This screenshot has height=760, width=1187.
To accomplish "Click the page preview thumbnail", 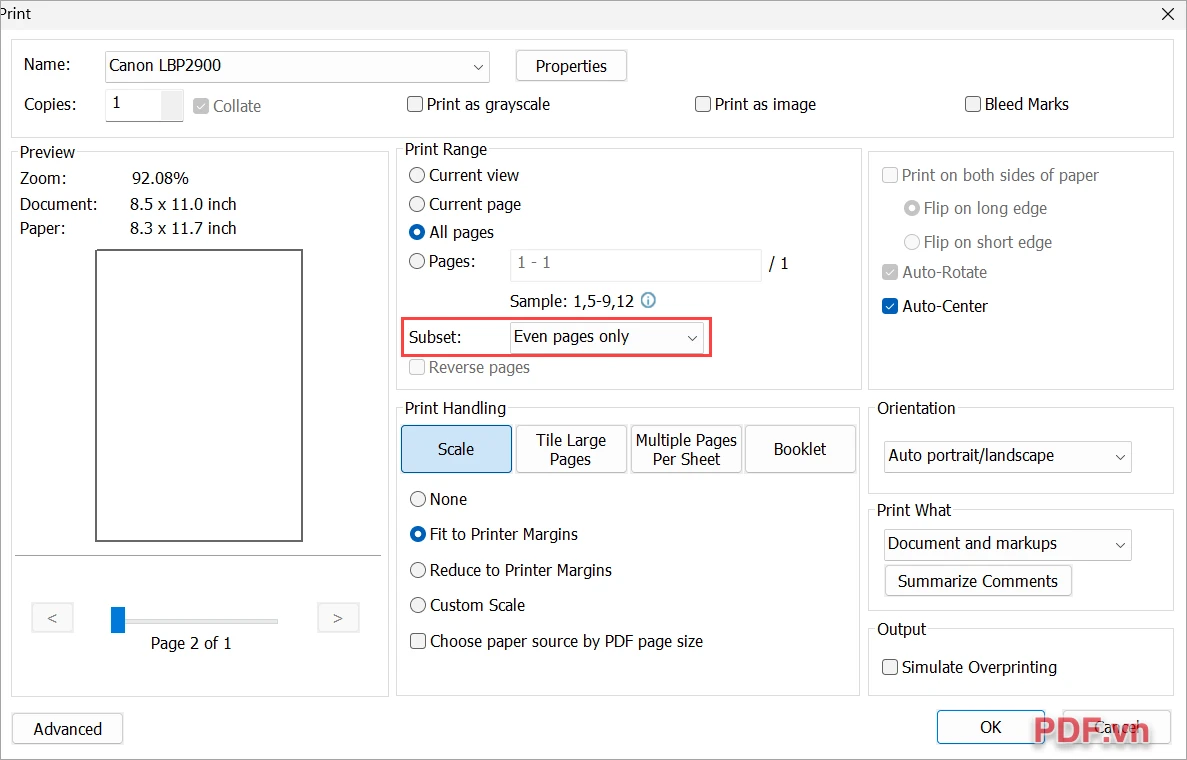I will (x=199, y=395).
